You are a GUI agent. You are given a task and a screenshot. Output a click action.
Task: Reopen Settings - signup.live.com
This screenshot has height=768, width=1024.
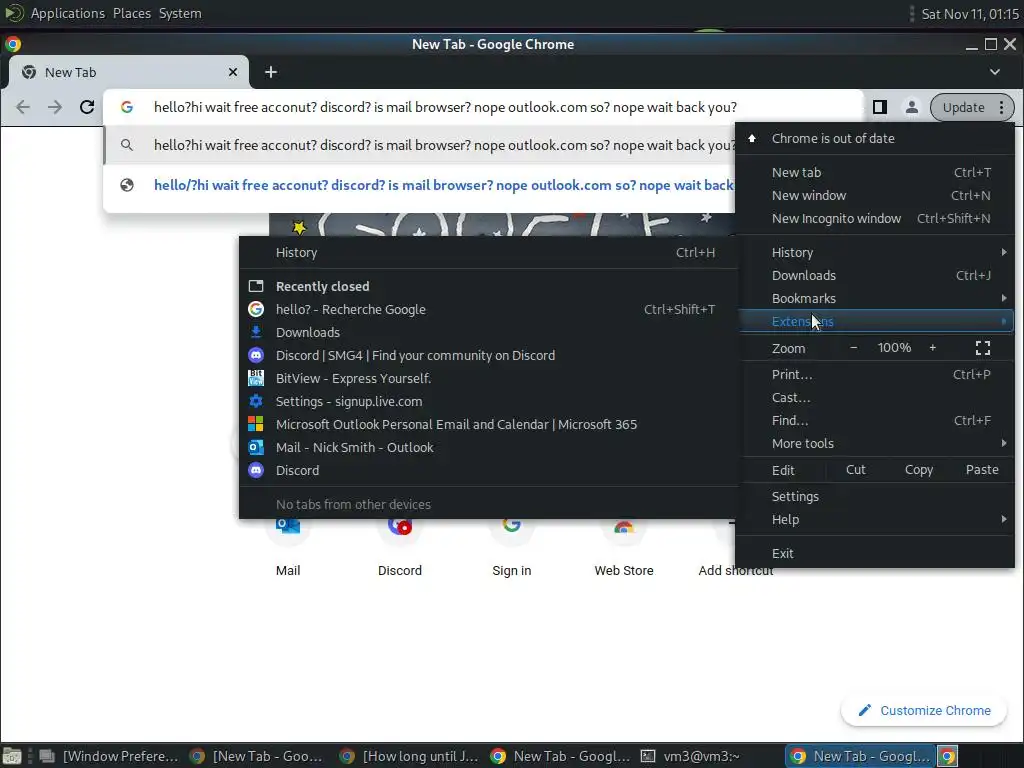[x=488, y=402]
